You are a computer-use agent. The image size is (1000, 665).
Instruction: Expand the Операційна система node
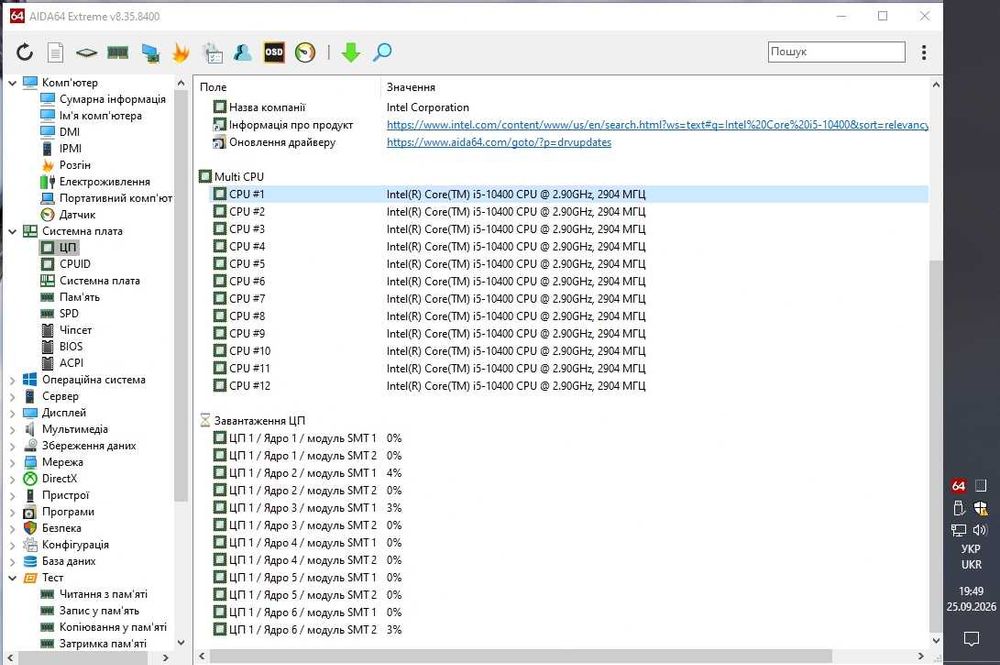(12, 380)
